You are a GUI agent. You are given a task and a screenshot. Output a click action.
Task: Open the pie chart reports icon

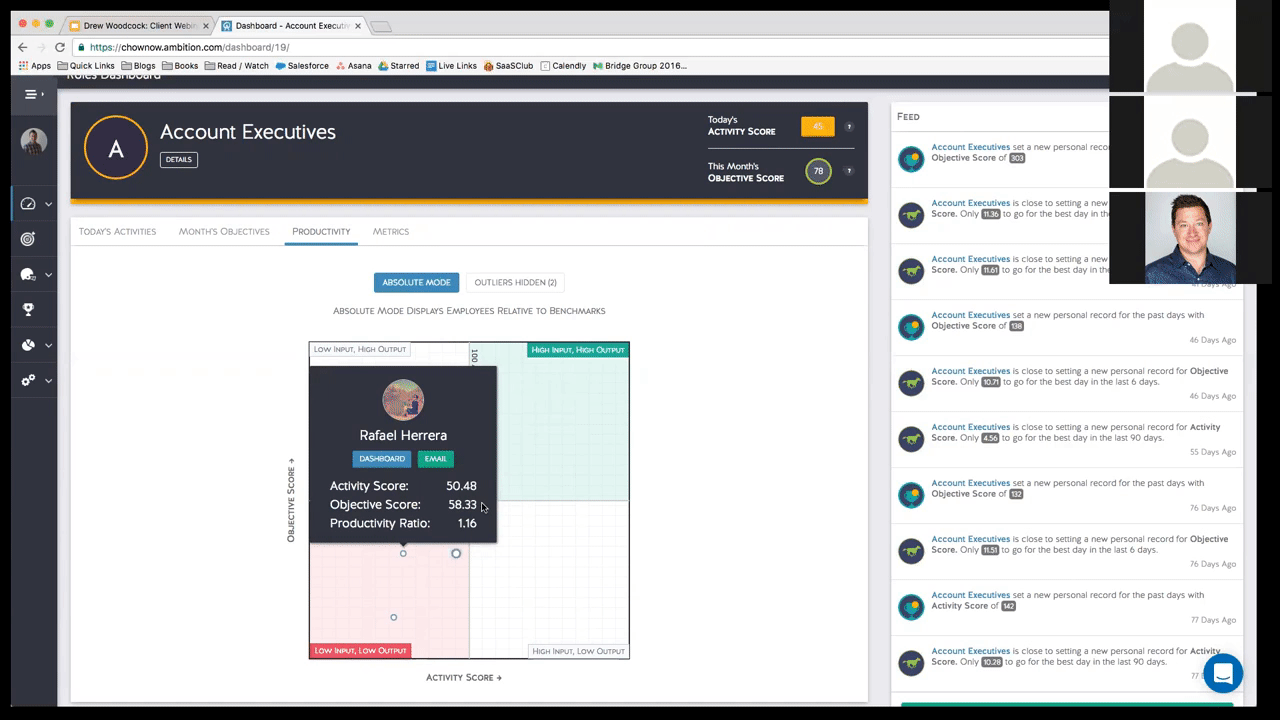[28, 345]
